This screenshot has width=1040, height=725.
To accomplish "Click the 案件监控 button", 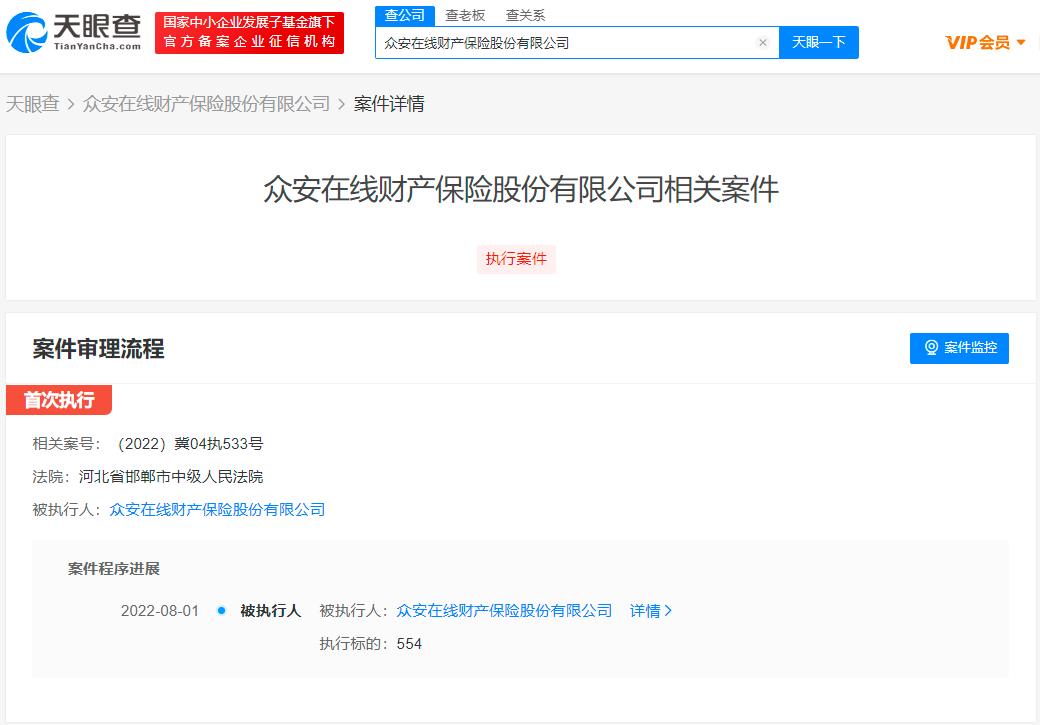I will 959,348.
